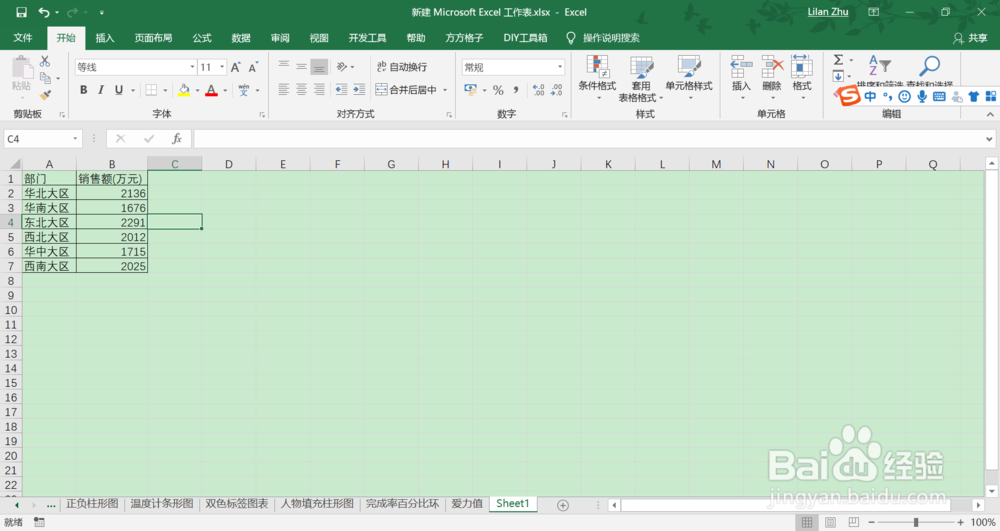The image size is (1000, 531).
Task: Apply red font color A
Action: [x=212, y=90]
